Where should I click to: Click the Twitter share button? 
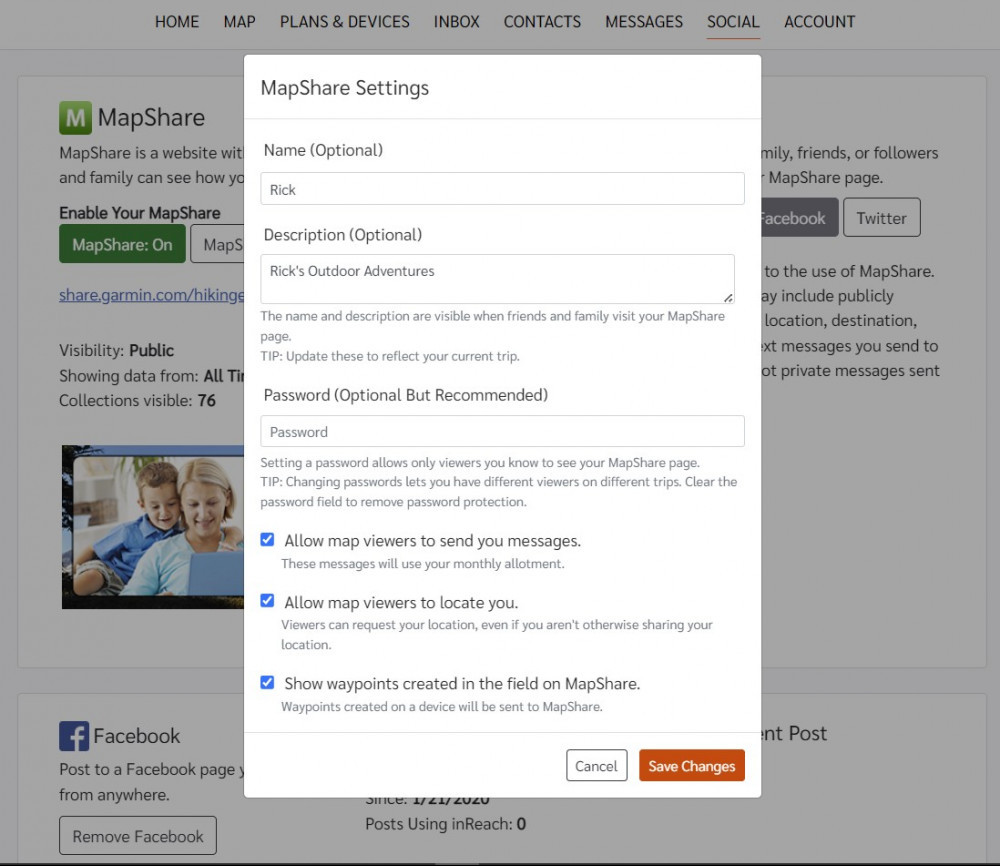[x=881, y=217]
